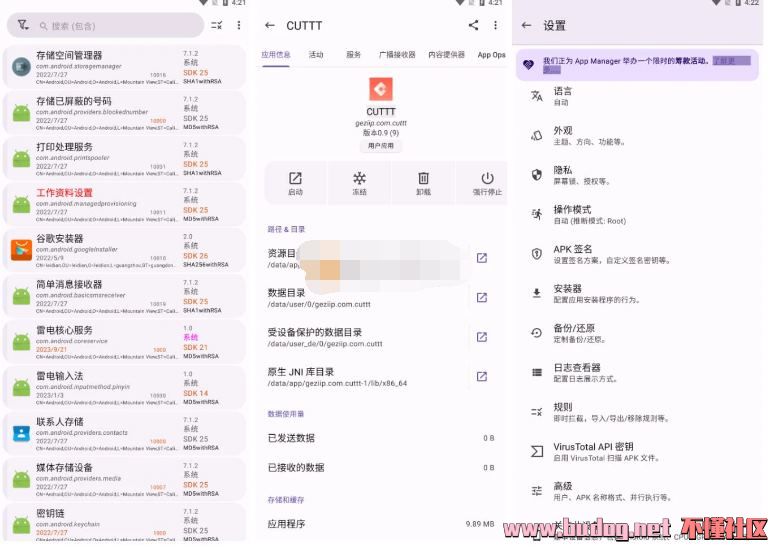Open the batch operations list icon

click(217, 25)
